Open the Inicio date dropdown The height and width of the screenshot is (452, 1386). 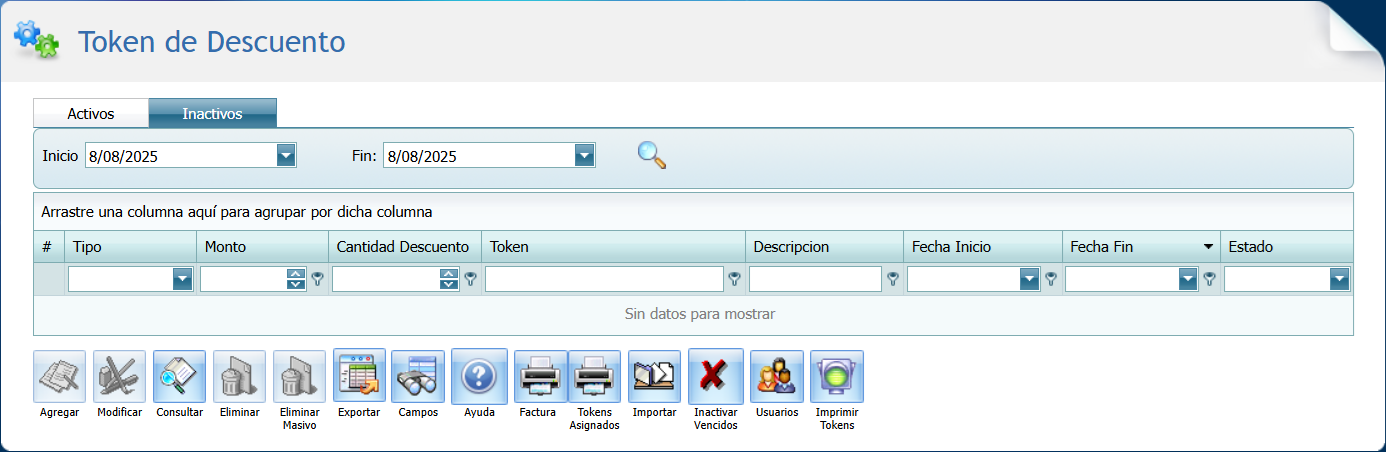(x=287, y=155)
